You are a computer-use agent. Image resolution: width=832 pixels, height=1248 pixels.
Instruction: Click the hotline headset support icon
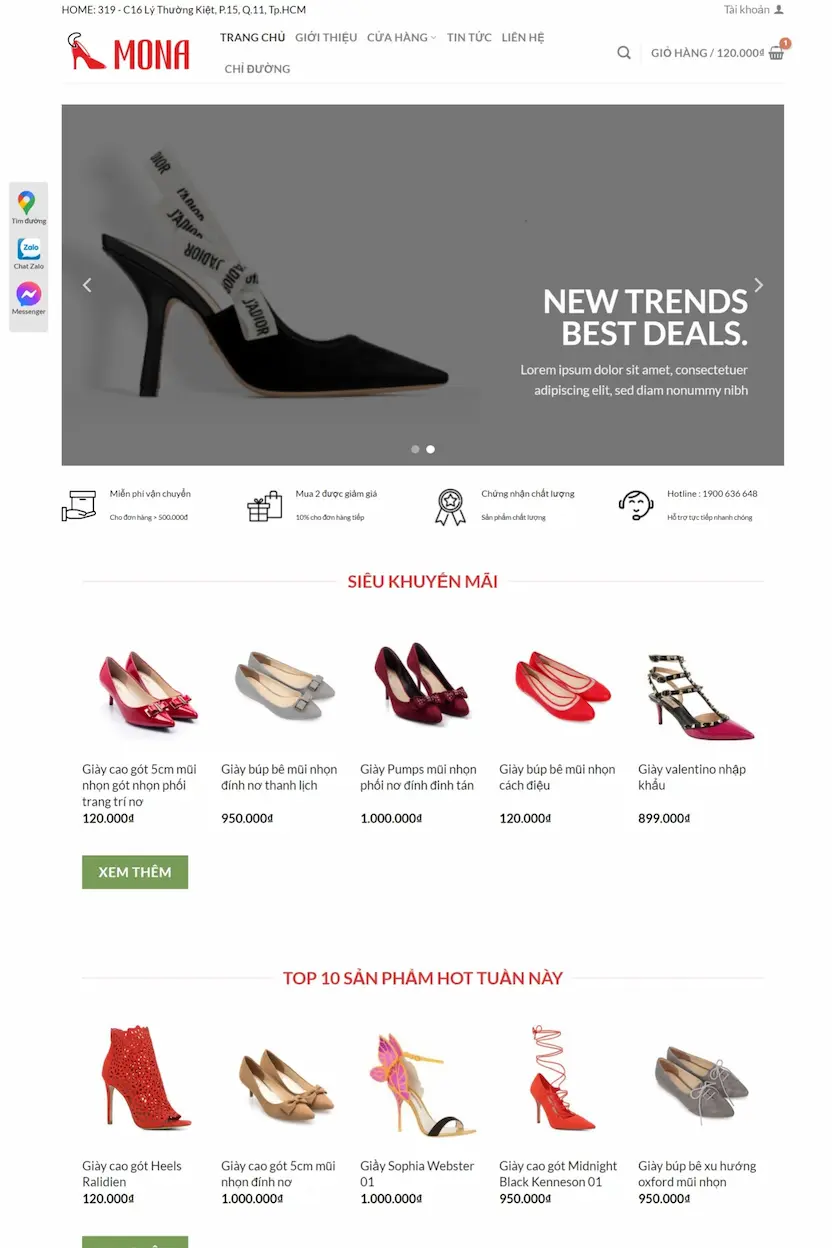[x=636, y=505]
